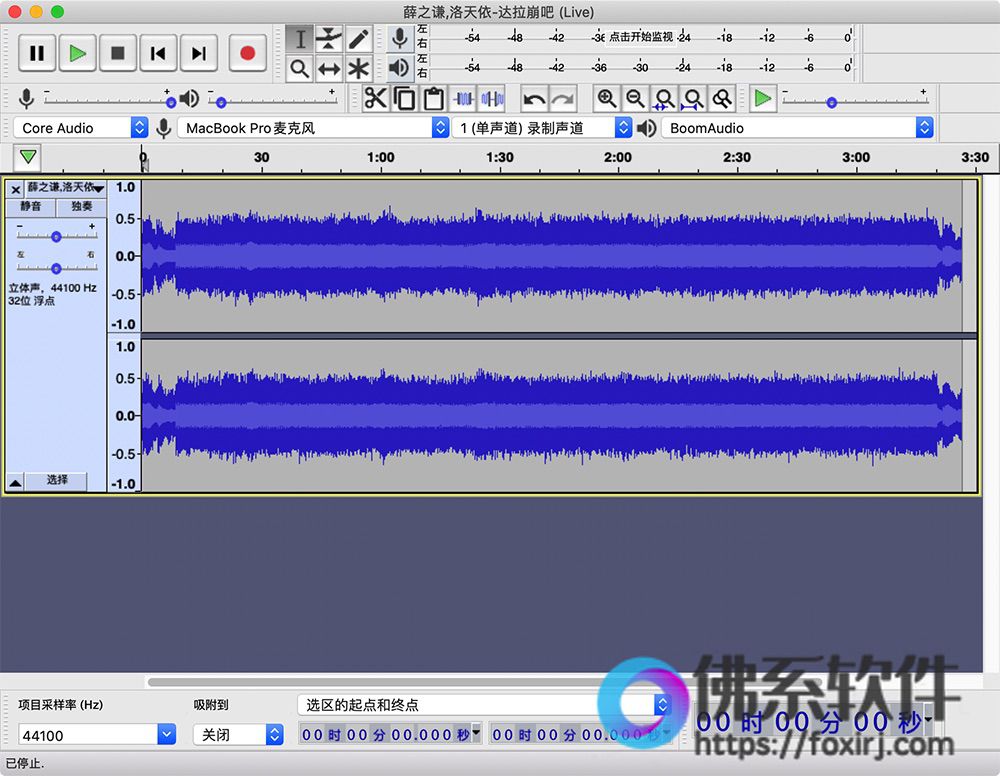This screenshot has height=776, width=1000.
Task: Open the 选区的起点和终点 selection mode menu
Action: (484, 705)
